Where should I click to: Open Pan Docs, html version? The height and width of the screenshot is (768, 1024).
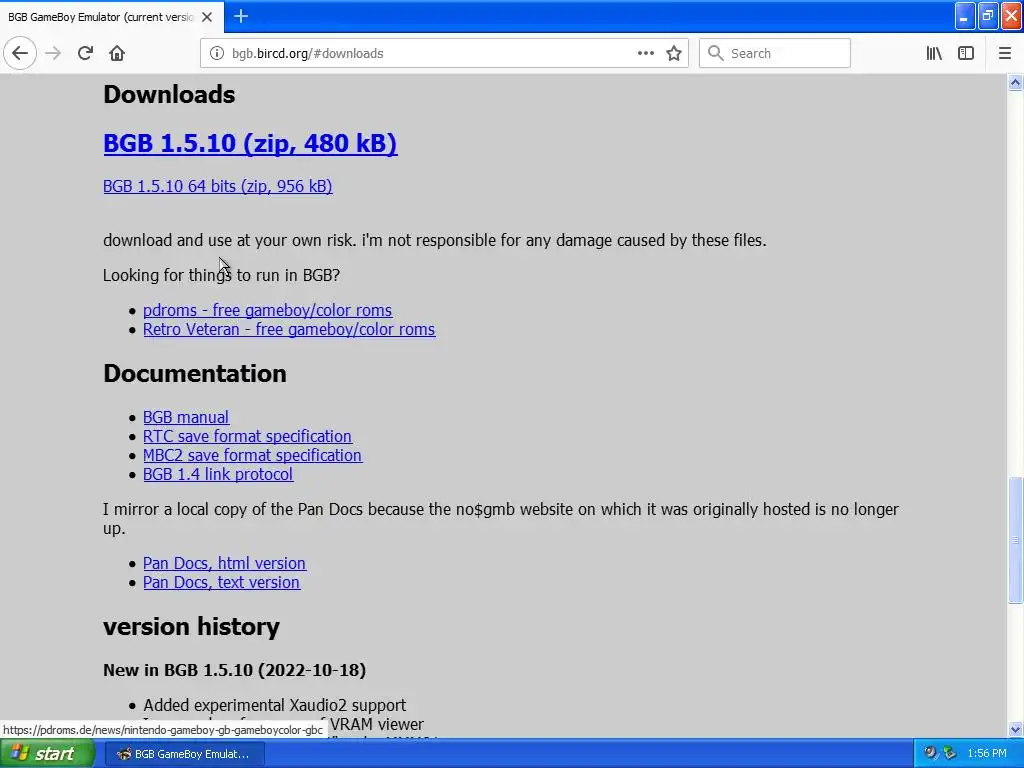[x=225, y=563]
